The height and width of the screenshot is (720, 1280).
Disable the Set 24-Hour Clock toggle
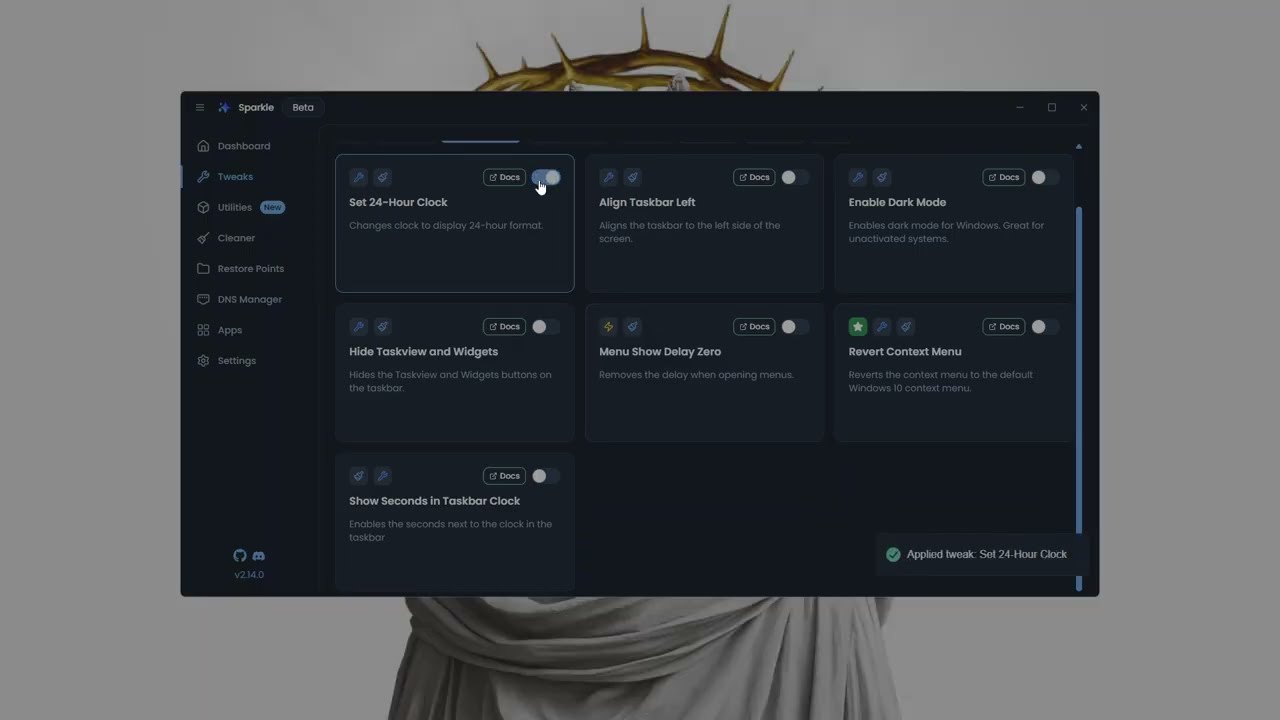pos(546,177)
